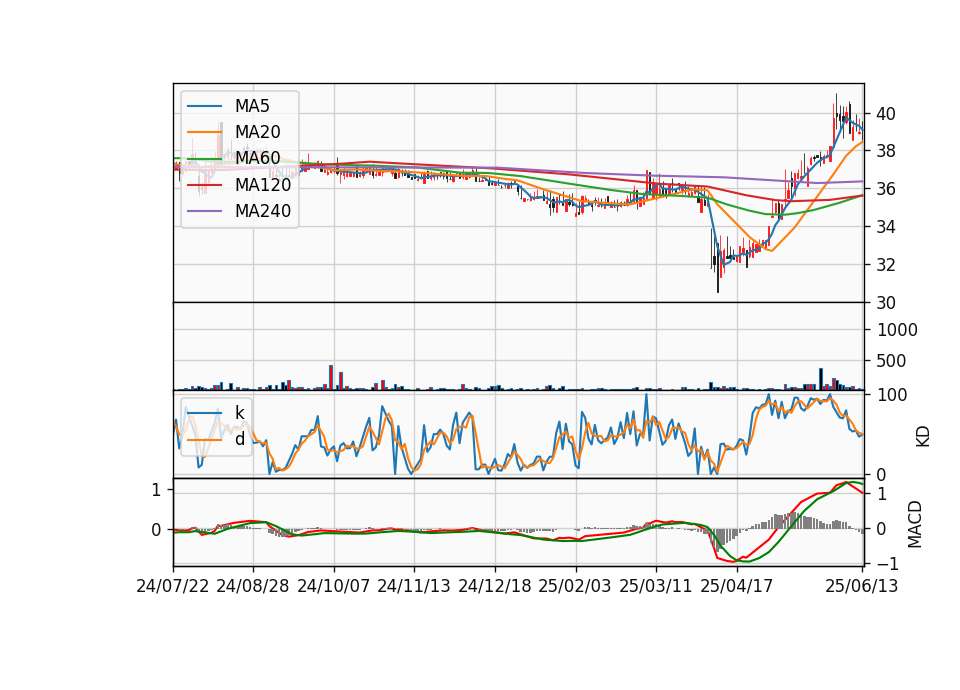Click the KD vertical axis title
This screenshot has width=960, height=690.
(923, 437)
